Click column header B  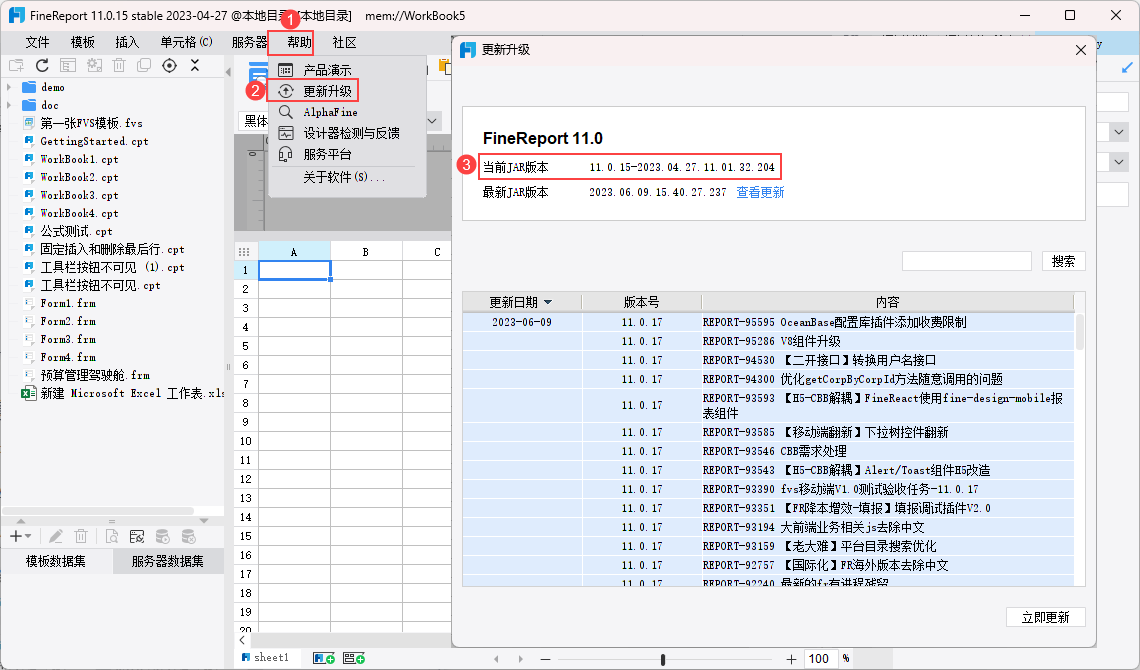click(366, 251)
